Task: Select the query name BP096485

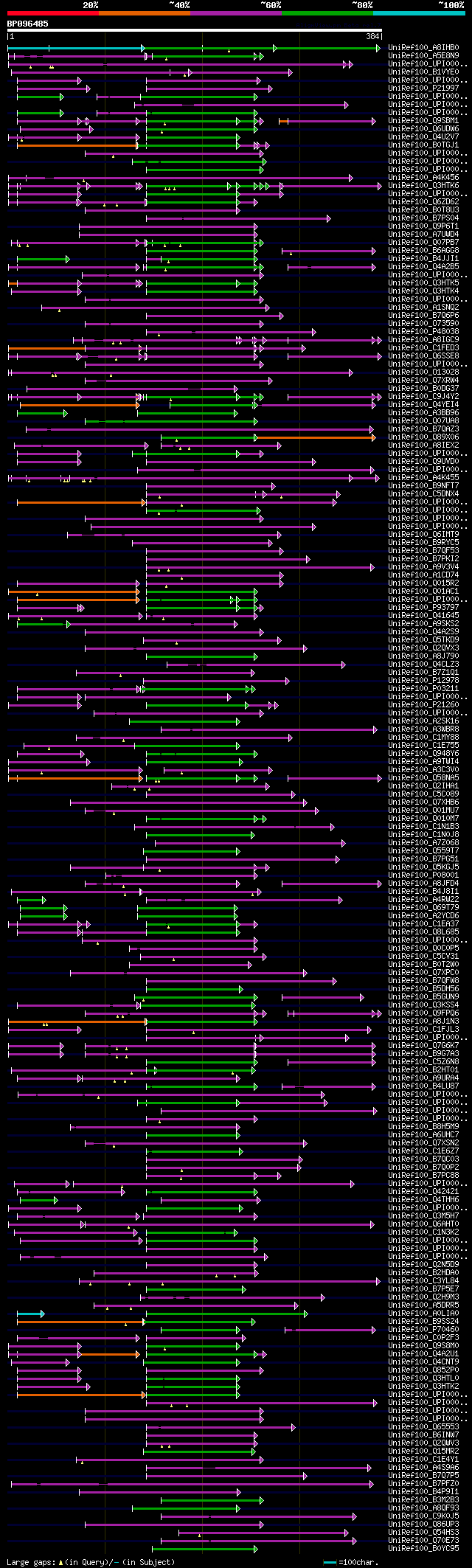Action: (28, 24)
